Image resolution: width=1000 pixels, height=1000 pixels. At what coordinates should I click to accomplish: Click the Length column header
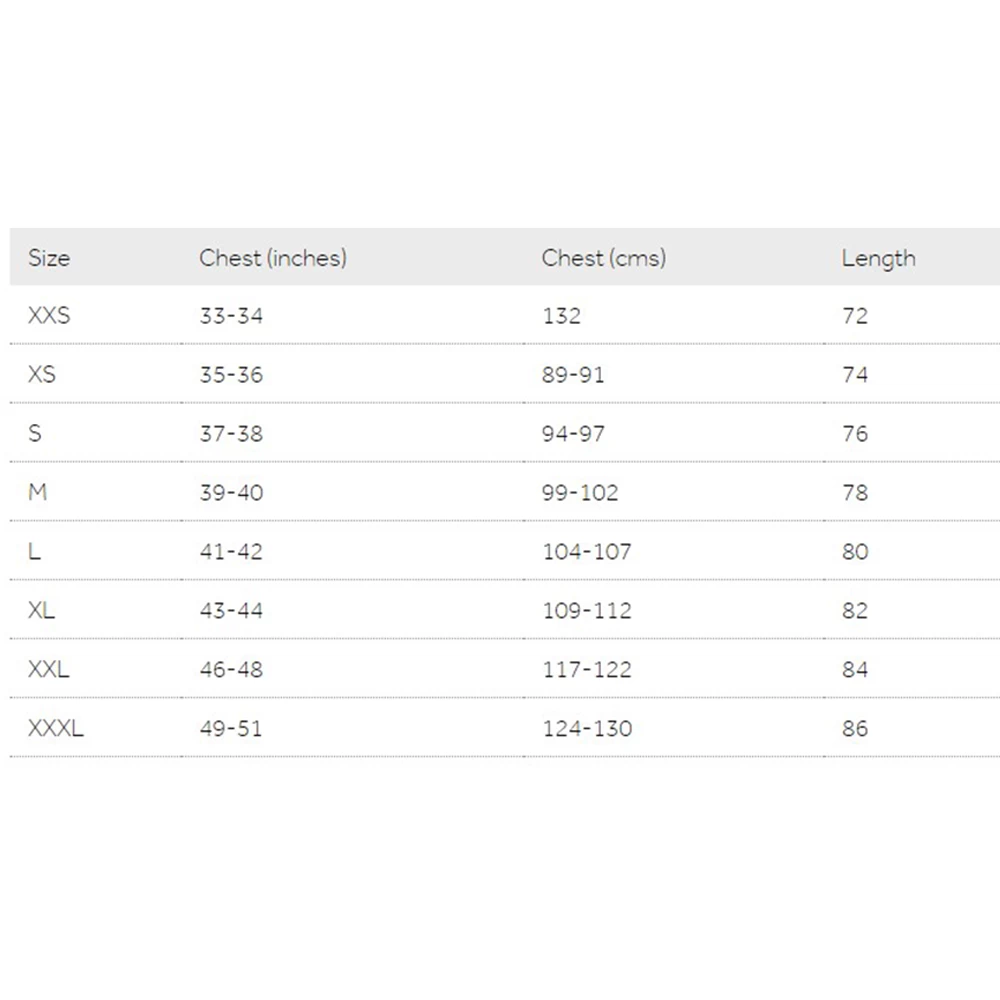[878, 258]
